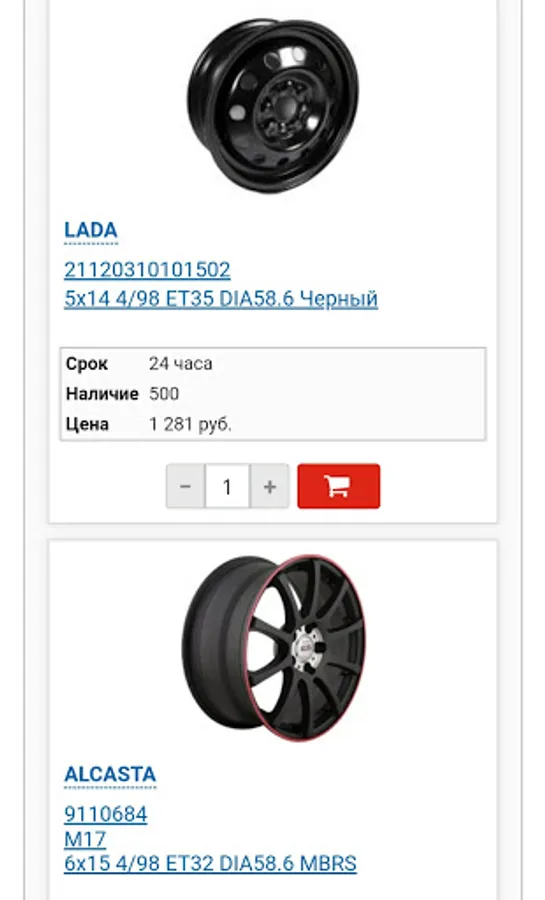Image resolution: width=545 pixels, height=900 pixels.
Task: Follow the article number 21120310101502 link
Action: [147, 270]
